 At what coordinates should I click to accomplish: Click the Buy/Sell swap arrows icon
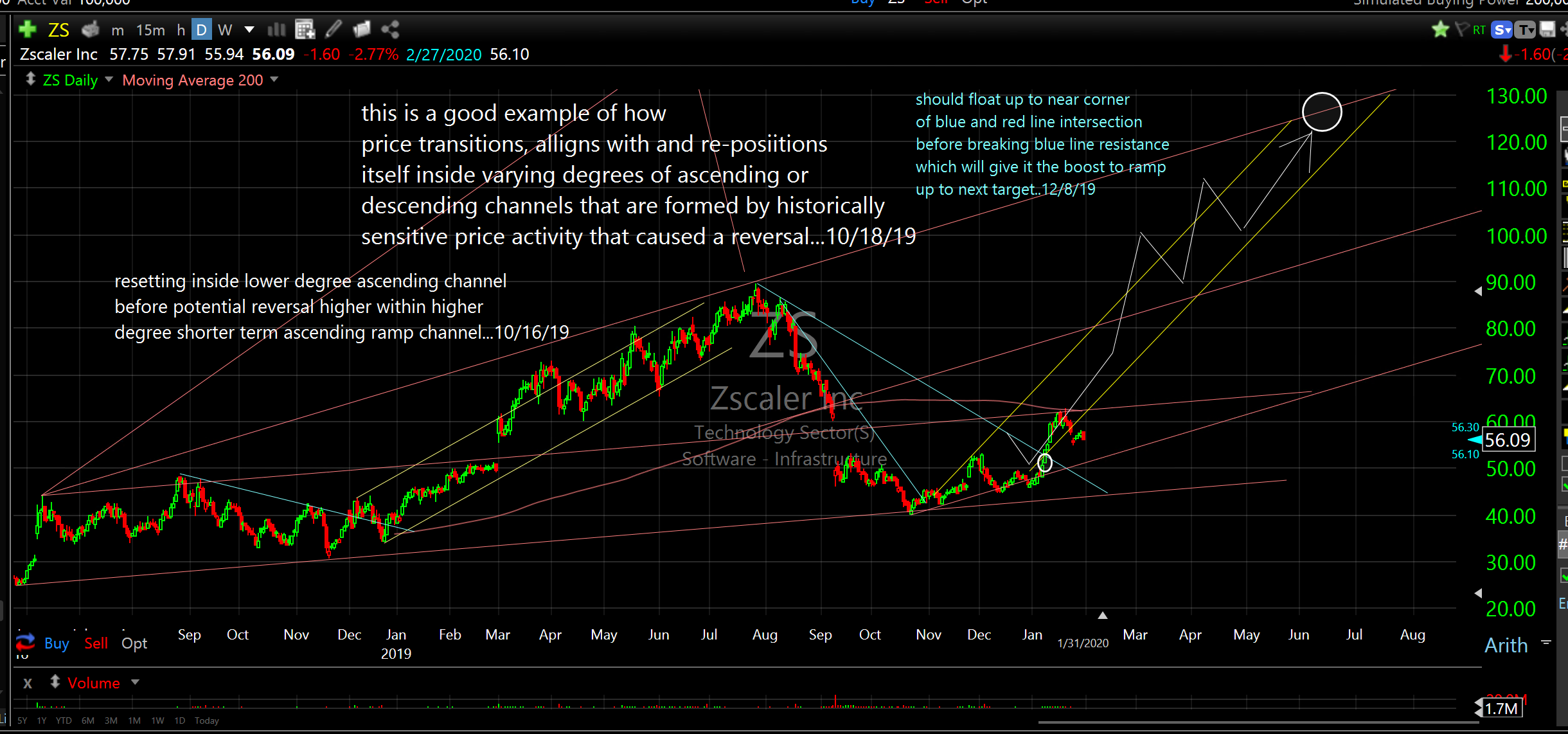pos(25,642)
